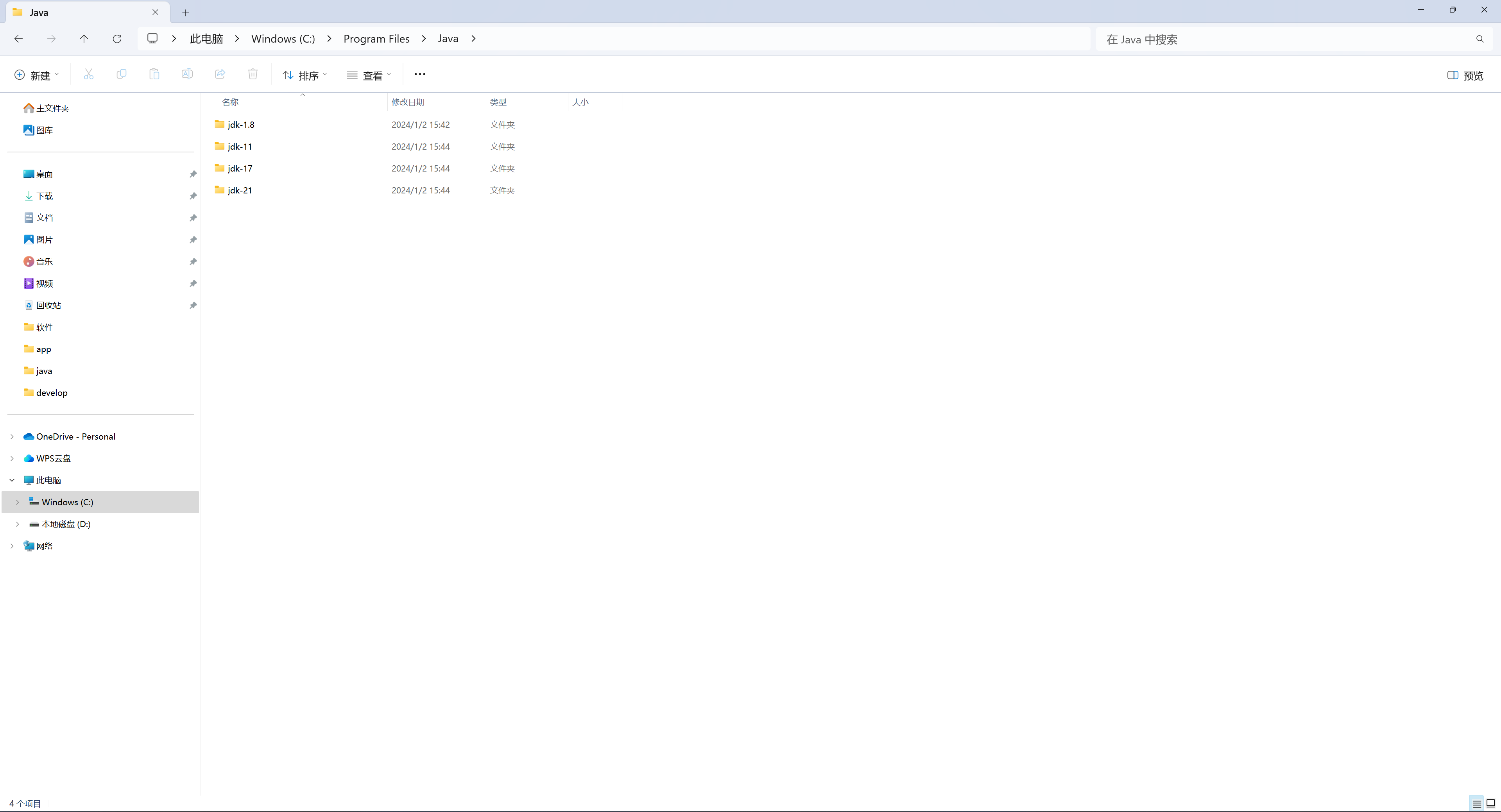Screen dimensions: 1501x812
Task: Click the search magnifier icon
Action: [x=1480, y=39]
